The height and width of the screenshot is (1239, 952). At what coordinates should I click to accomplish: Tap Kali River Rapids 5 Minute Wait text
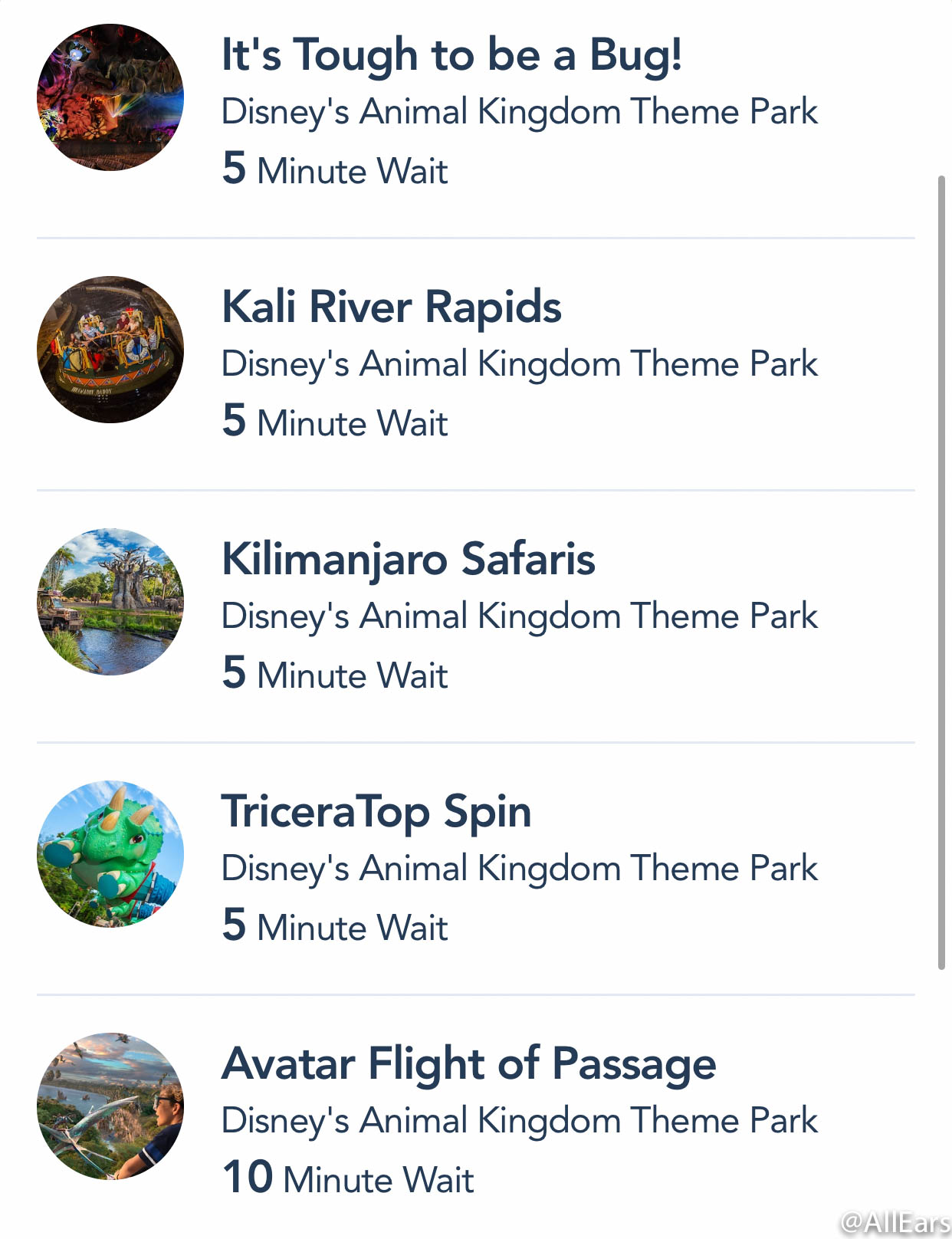335,421
